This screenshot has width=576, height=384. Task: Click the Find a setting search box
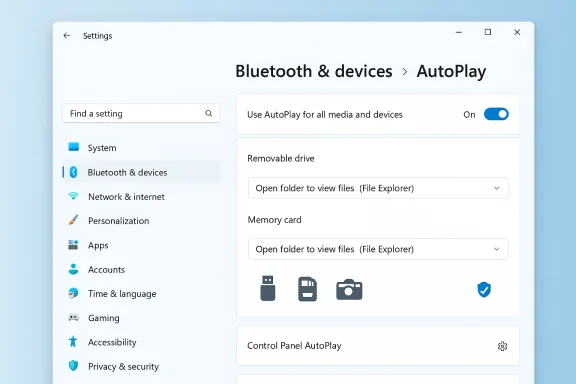(x=141, y=113)
